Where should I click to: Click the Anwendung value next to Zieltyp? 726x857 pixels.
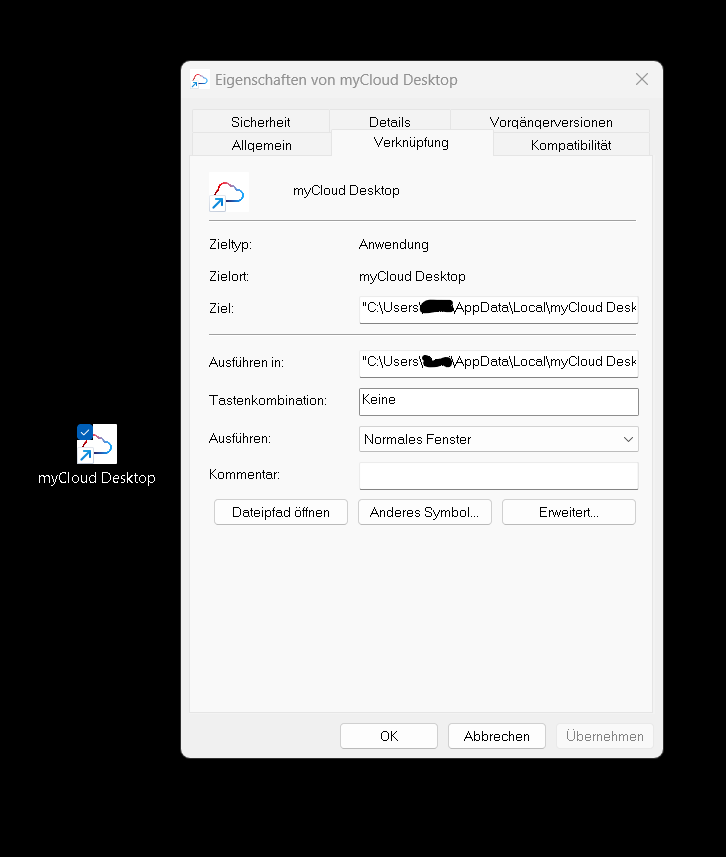click(x=394, y=244)
